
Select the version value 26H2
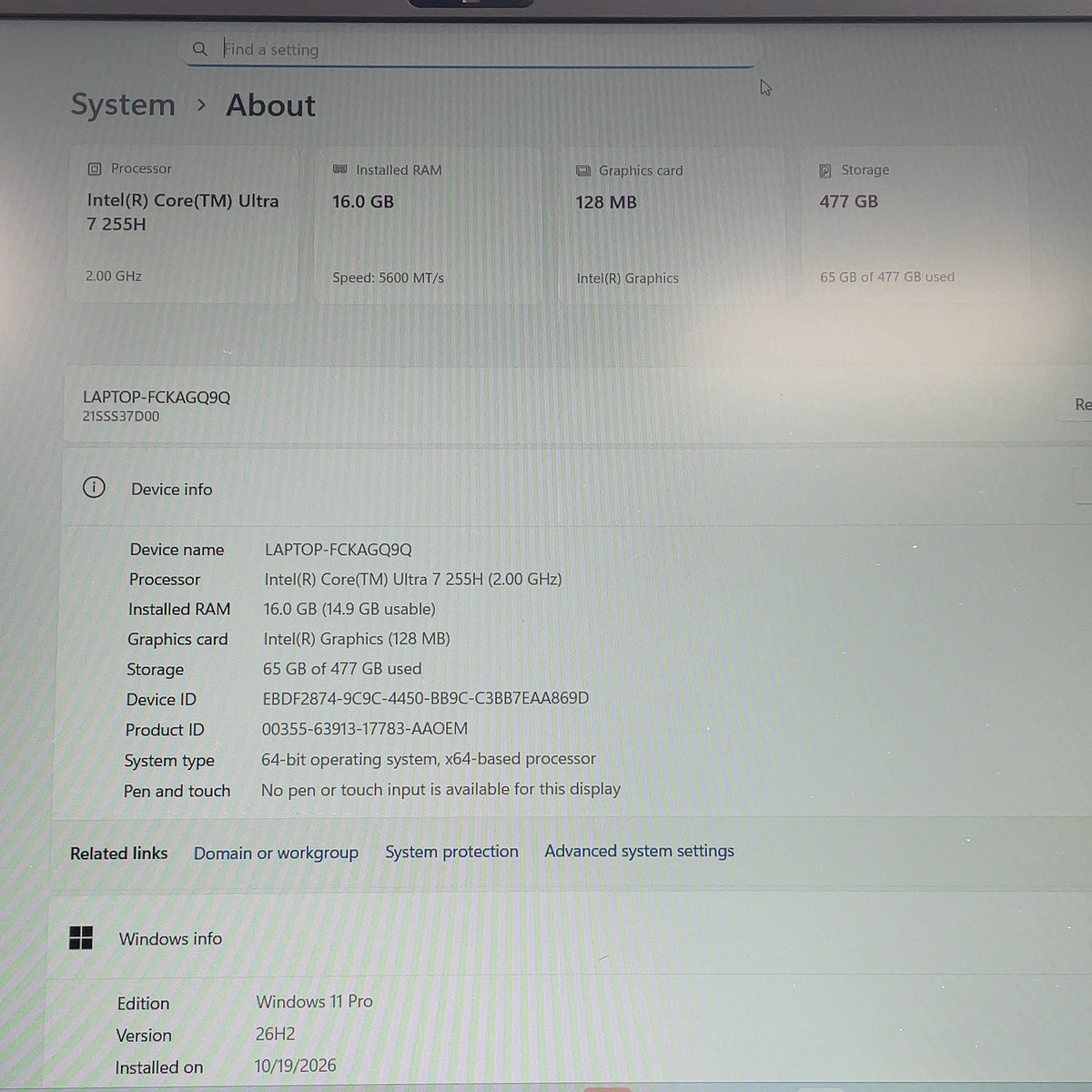pyautogui.click(x=275, y=1034)
